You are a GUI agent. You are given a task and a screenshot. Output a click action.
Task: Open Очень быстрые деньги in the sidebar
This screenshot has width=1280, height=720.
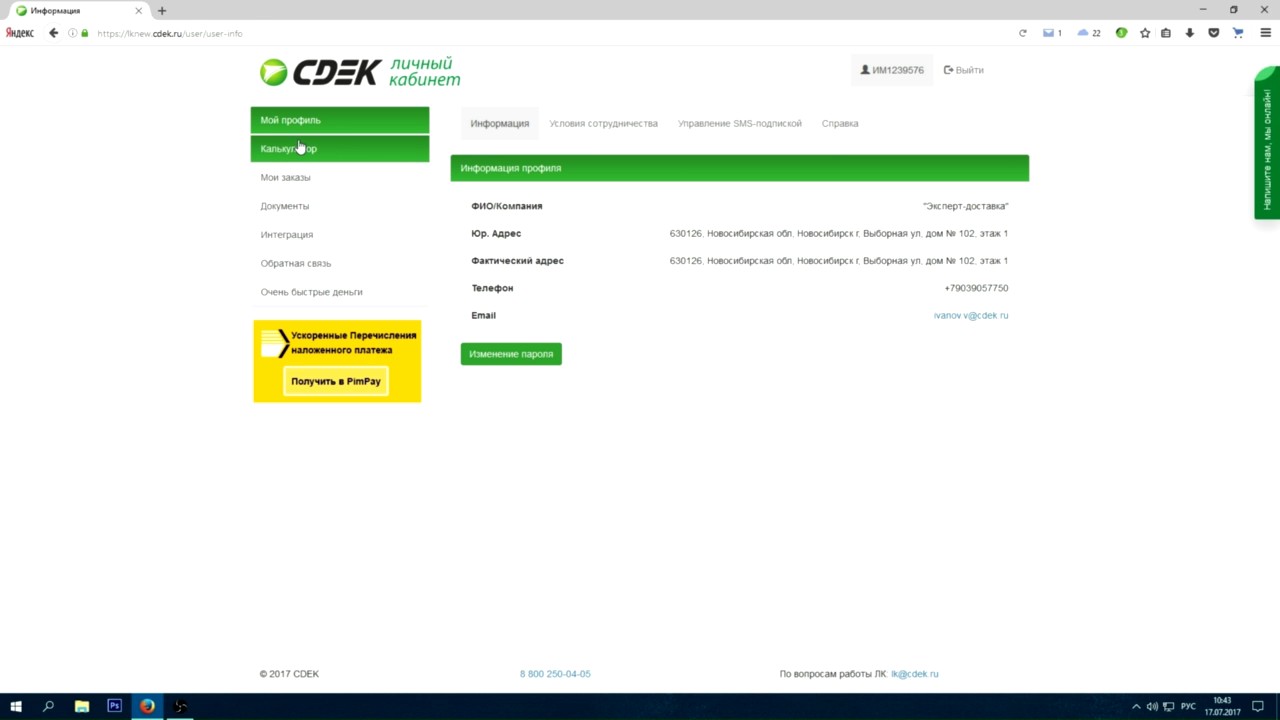pos(340,292)
